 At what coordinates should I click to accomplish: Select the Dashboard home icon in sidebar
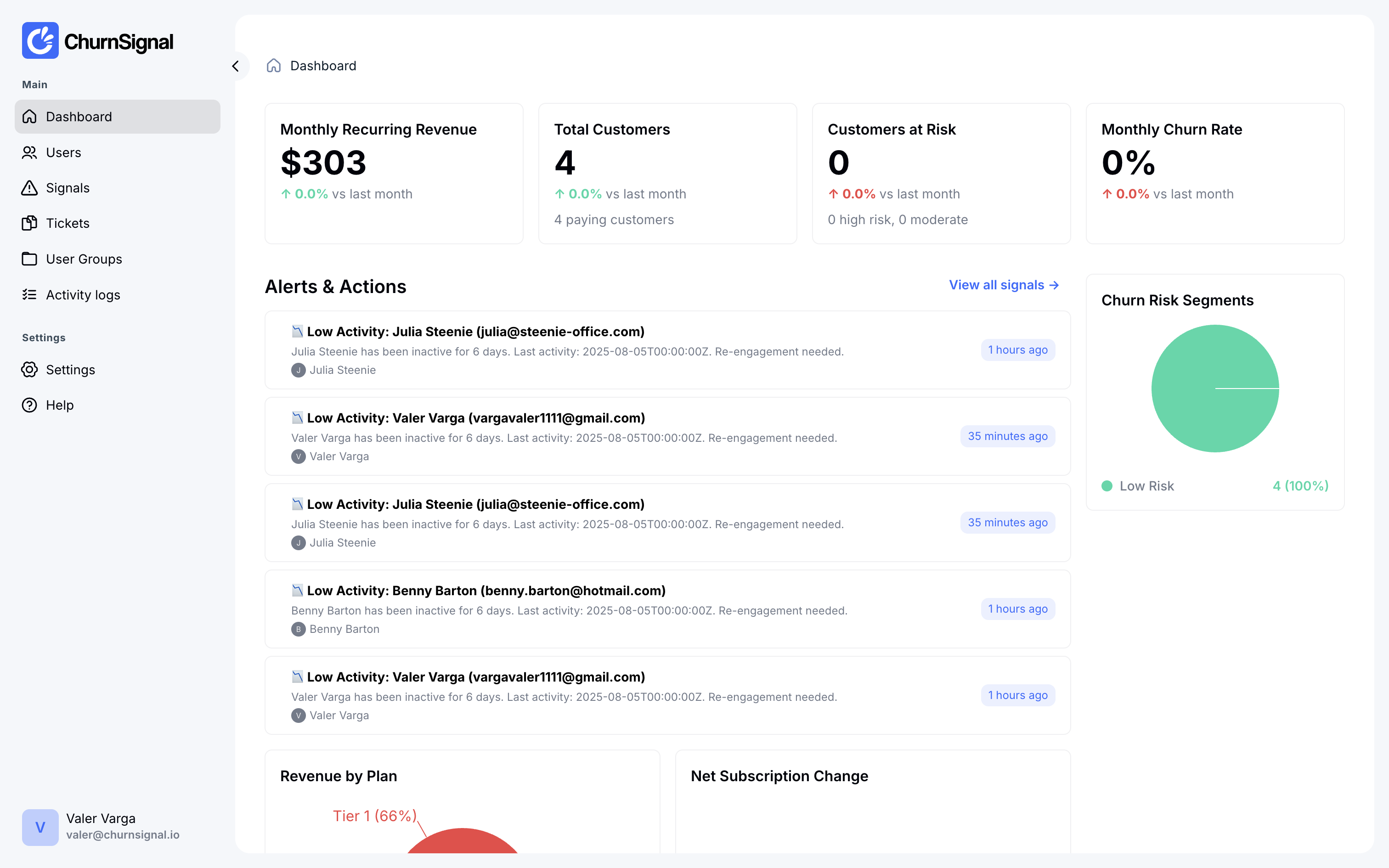(30, 117)
